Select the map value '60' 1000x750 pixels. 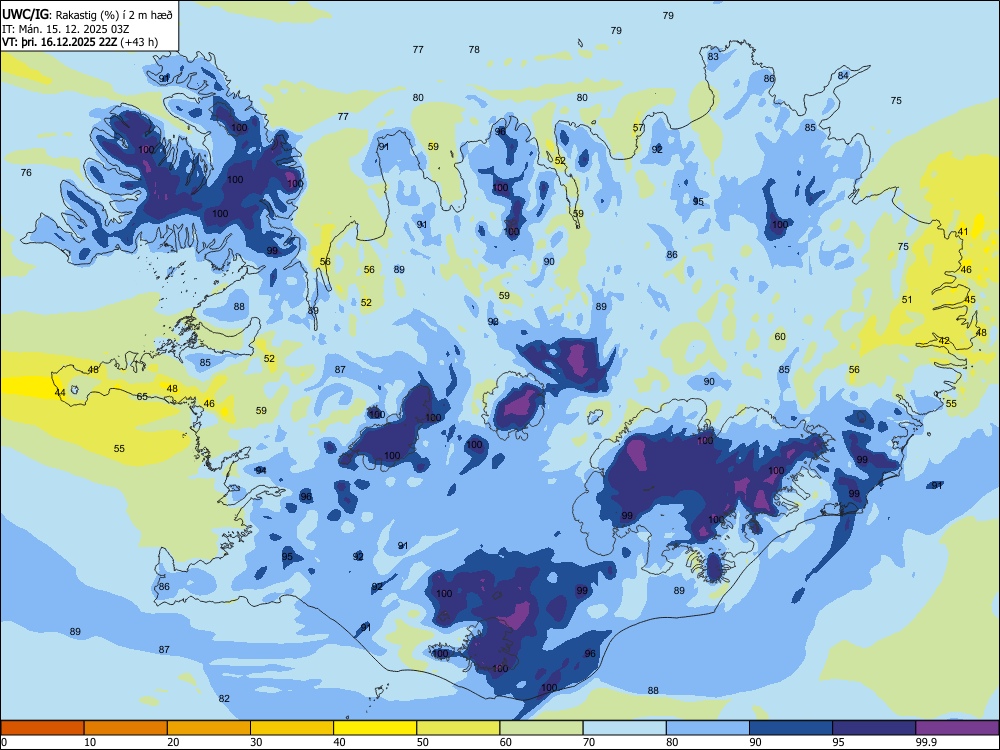(780, 336)
